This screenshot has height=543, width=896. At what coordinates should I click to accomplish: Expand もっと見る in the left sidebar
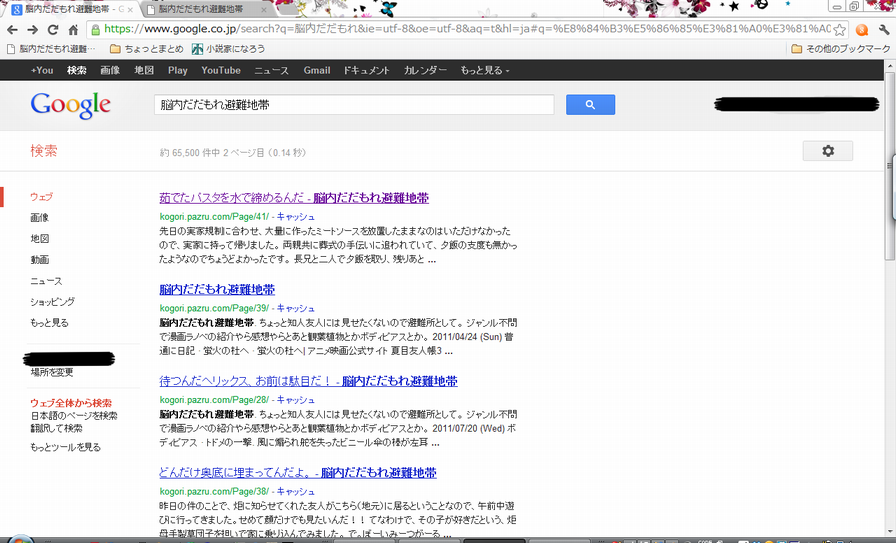point(49,323)
